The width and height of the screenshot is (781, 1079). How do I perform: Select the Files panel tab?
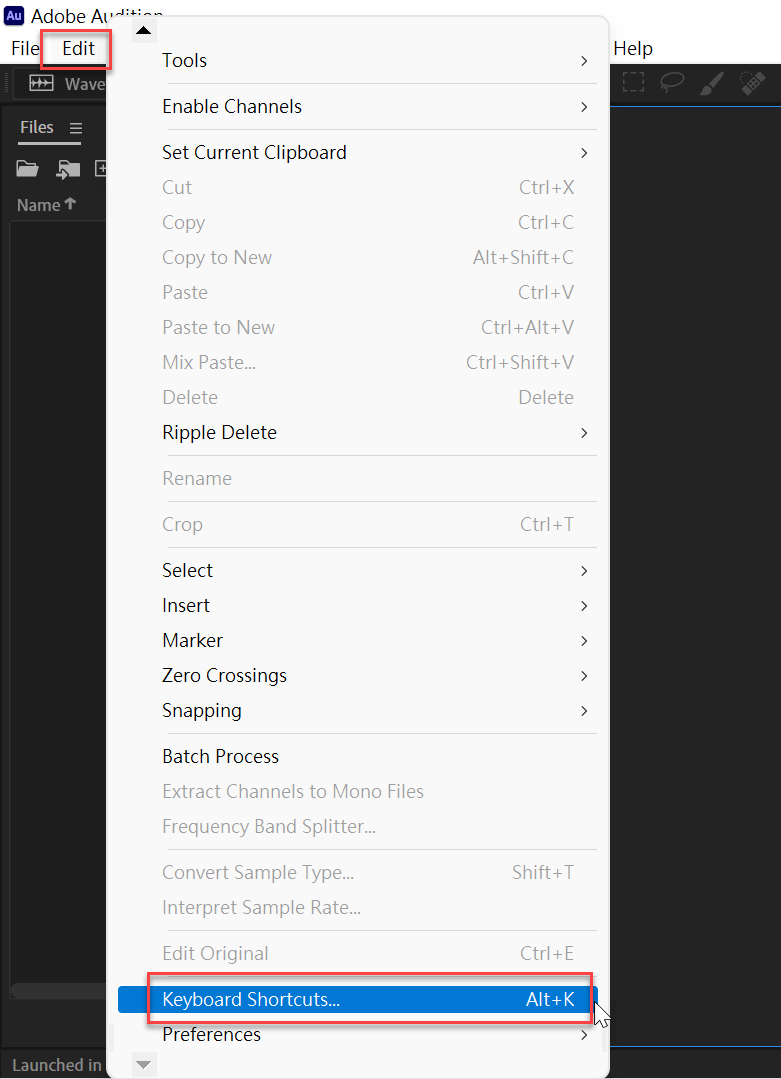pos(36,127)
